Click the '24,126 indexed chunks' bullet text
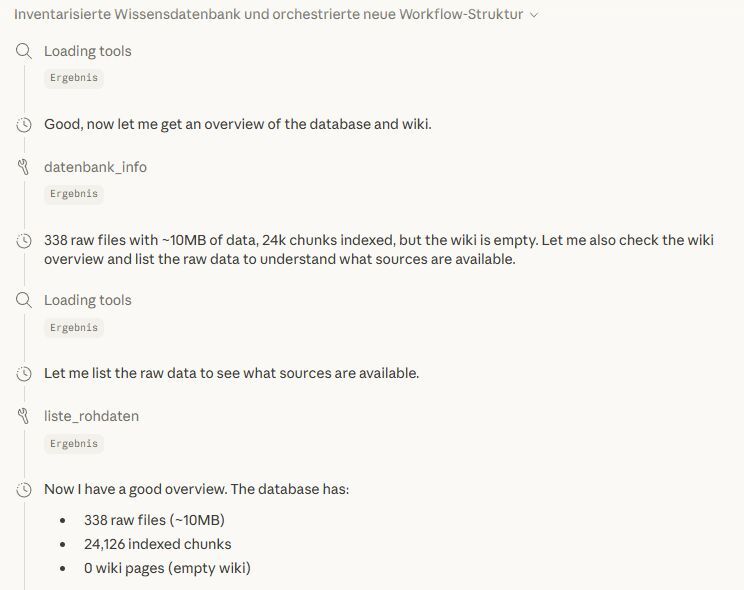The width and height of the screenshot is (744, 590). click(157, 544)
